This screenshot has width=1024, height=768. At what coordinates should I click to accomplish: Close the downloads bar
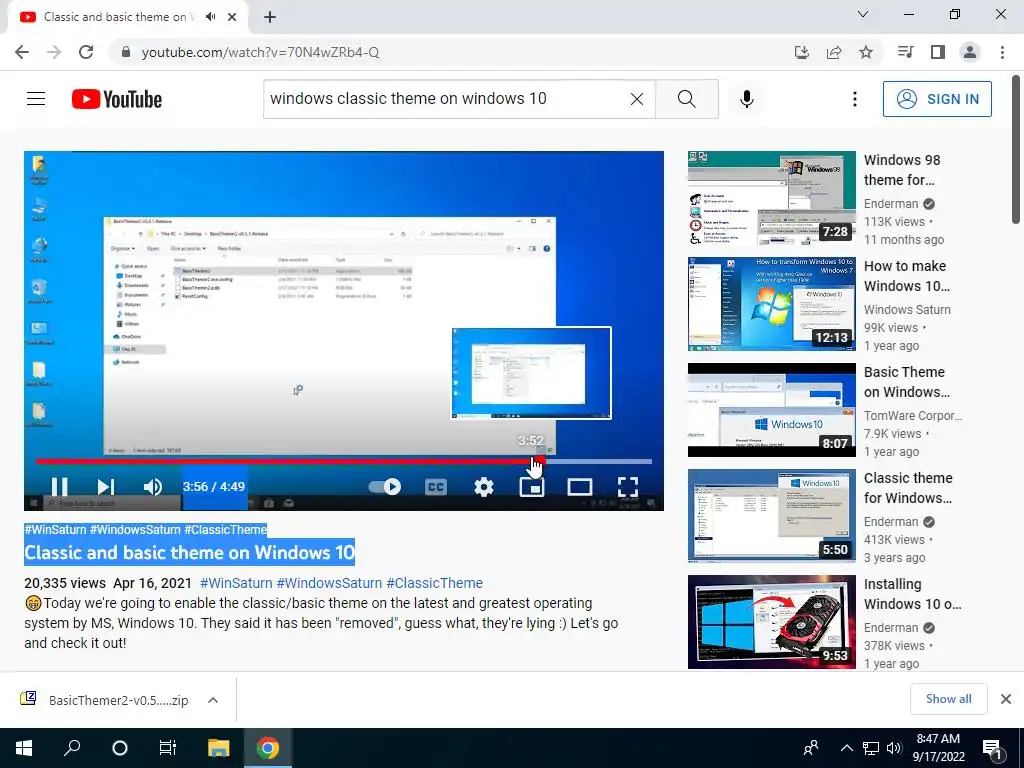click(1006, 699)
